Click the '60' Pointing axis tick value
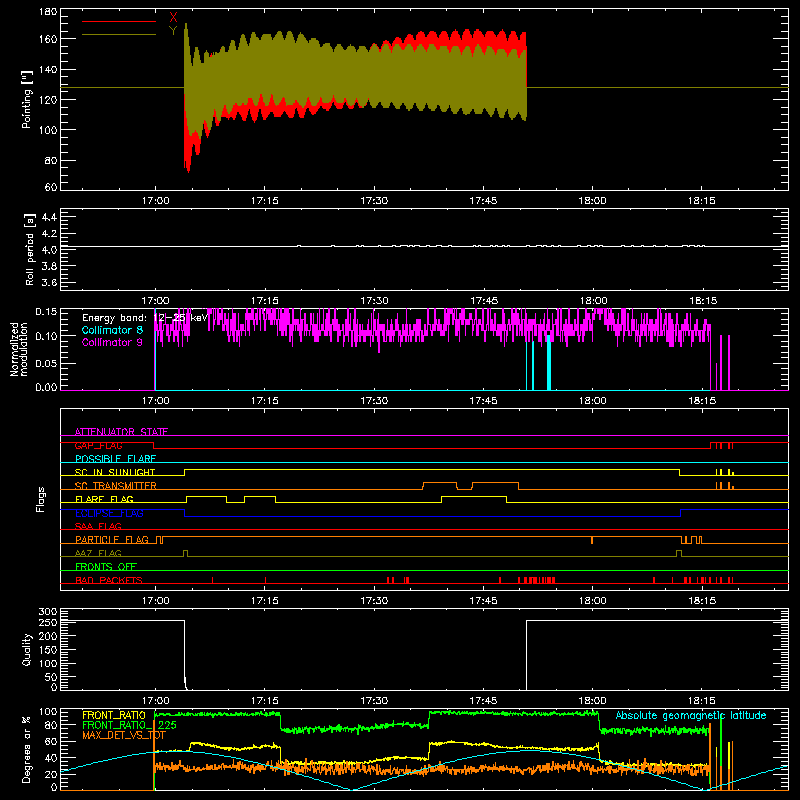The height and width of the screenshot is (800, 800). point(51,187)
